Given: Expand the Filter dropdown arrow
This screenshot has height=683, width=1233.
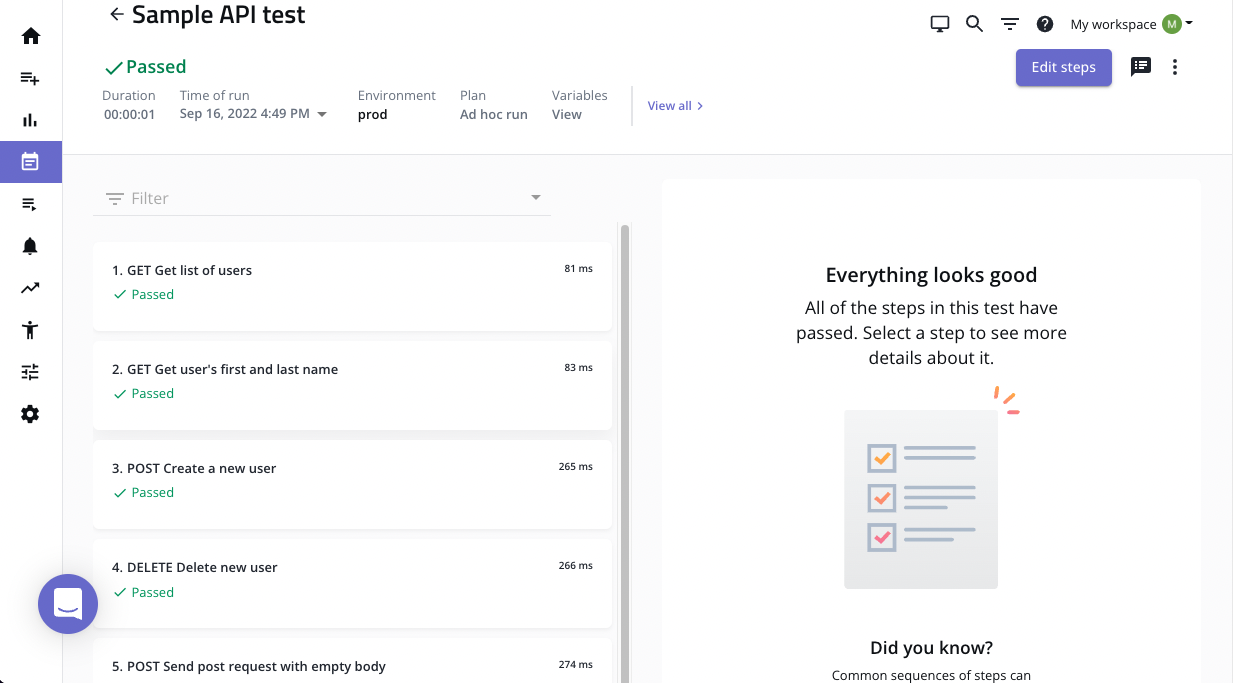Looking at the screenshot, I should 536,197.
